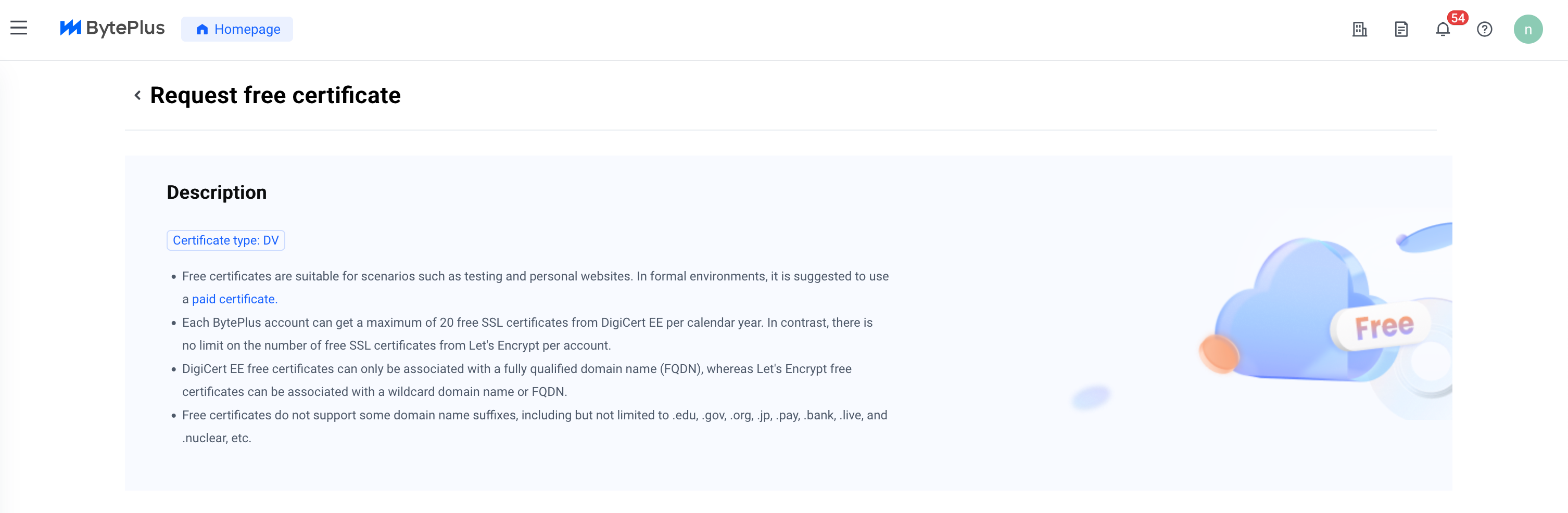Open the document icon in header
The width and height of the screenshot is (1568, 513).
pos(1401,29)
